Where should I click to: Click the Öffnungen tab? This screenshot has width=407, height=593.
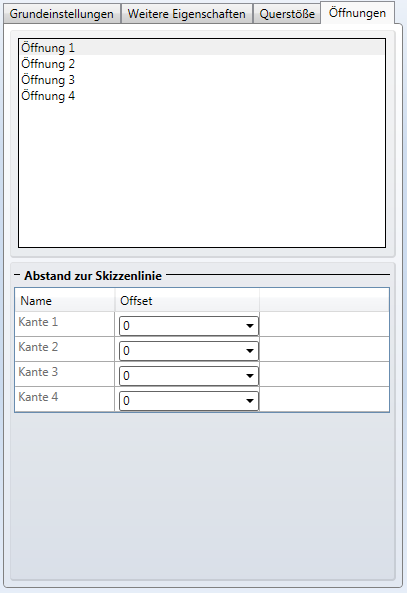tap(357, 13)
